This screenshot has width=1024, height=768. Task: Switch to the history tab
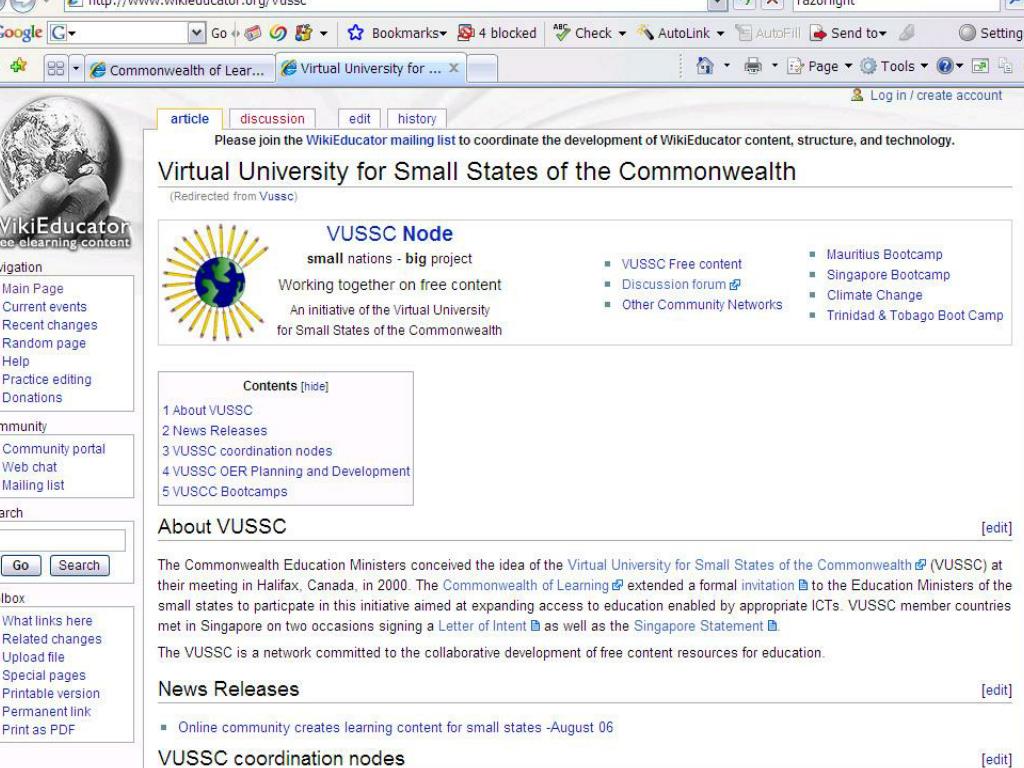(x=417, y=119)
